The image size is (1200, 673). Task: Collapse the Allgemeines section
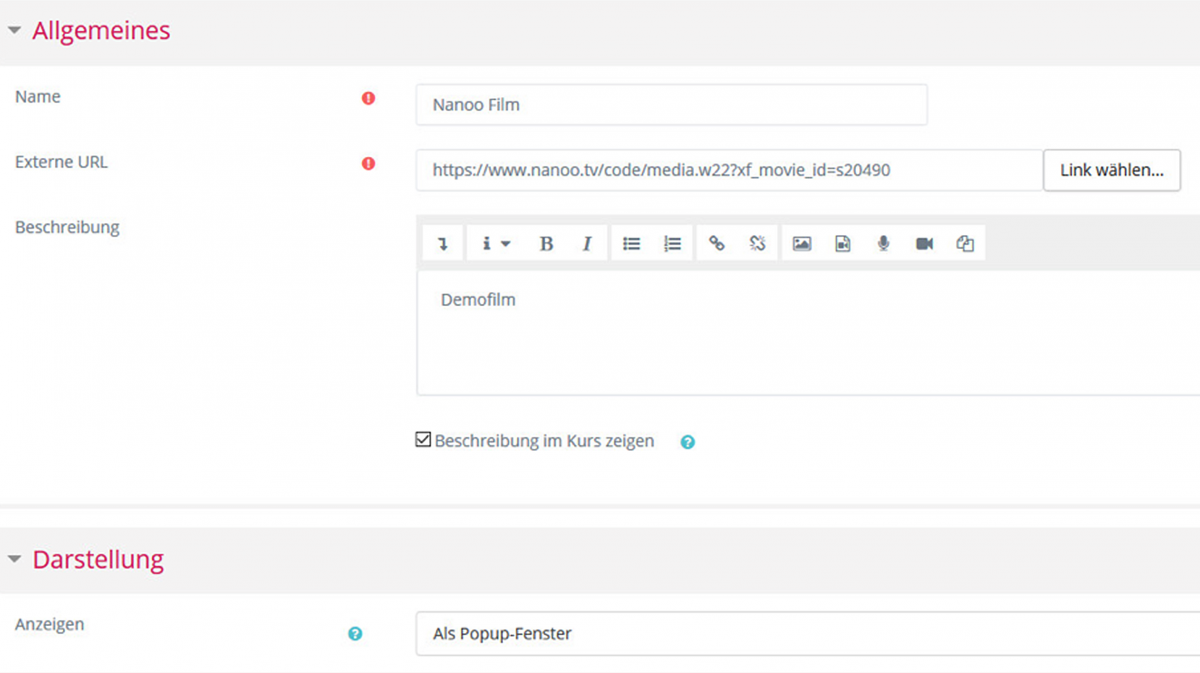(x=14, y=31)
